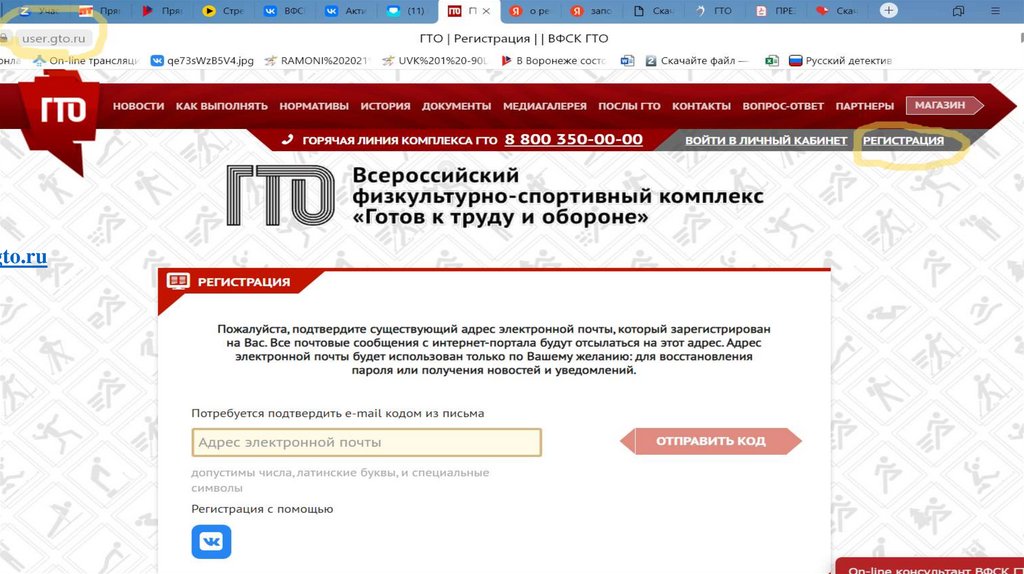Open the 'Документы' menu item

456,106
